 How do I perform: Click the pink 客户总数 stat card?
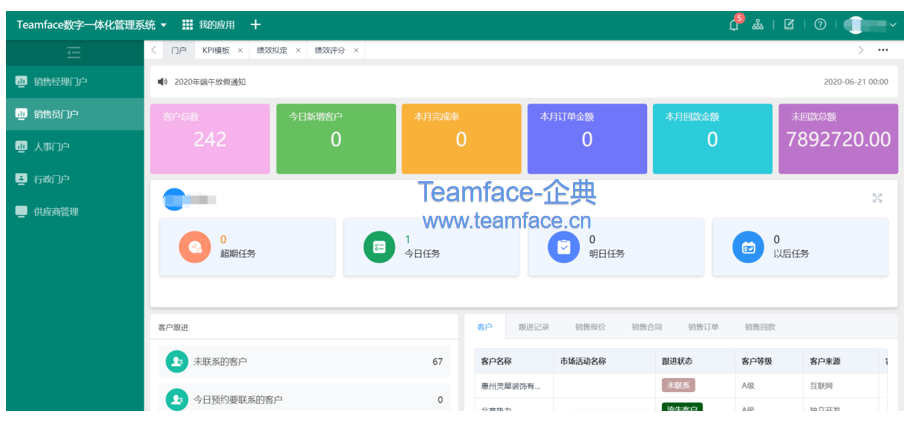[210, 139]
